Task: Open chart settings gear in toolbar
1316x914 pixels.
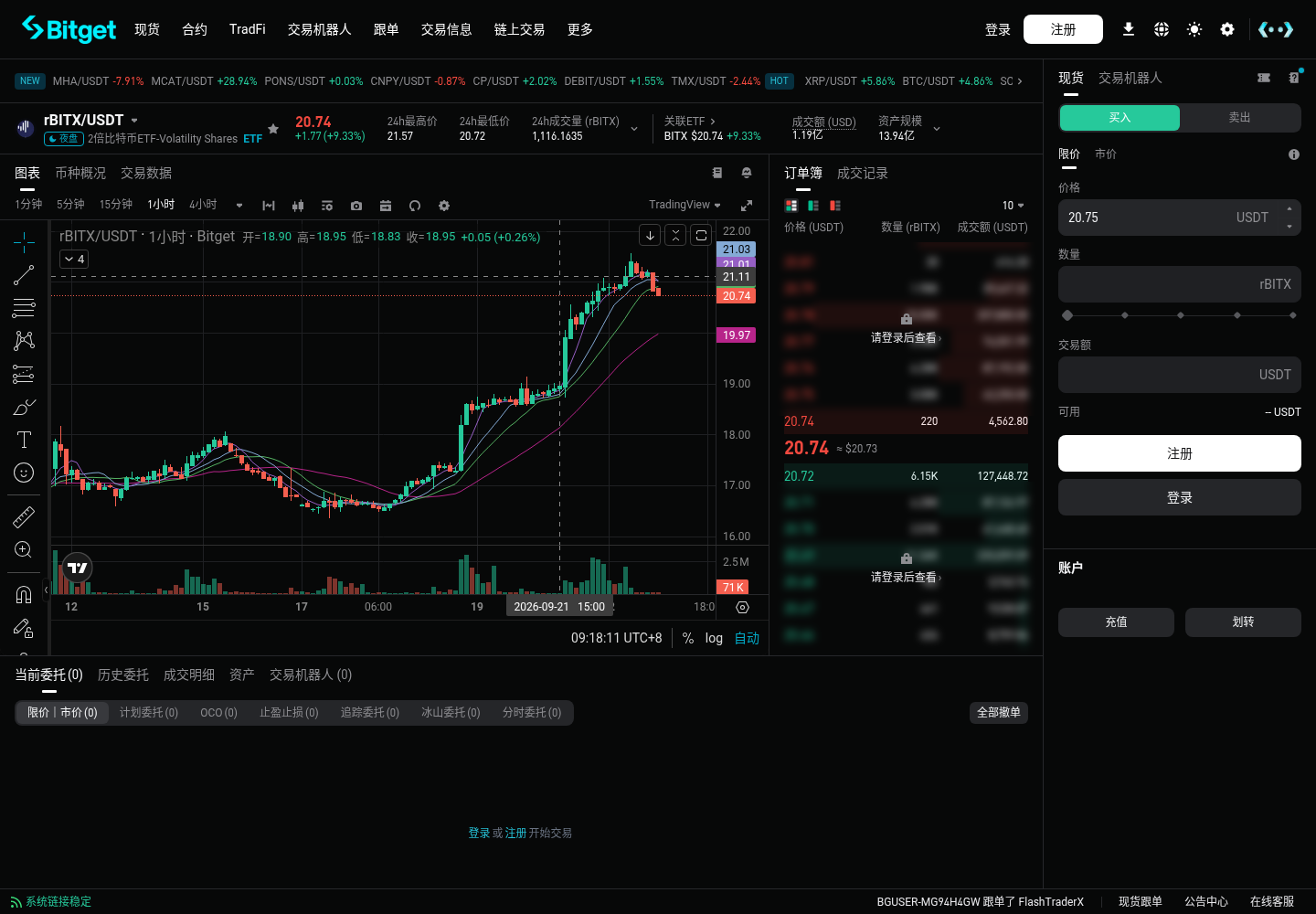Action: point(444,206)
